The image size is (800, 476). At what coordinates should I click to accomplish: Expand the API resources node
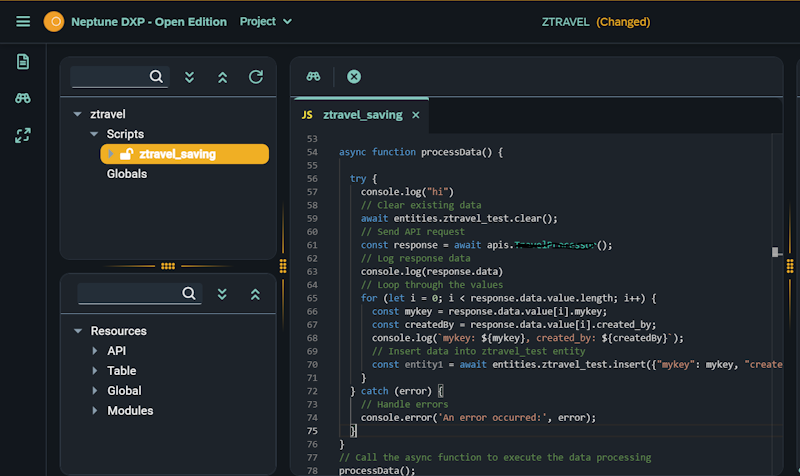[x=95, y=351]
